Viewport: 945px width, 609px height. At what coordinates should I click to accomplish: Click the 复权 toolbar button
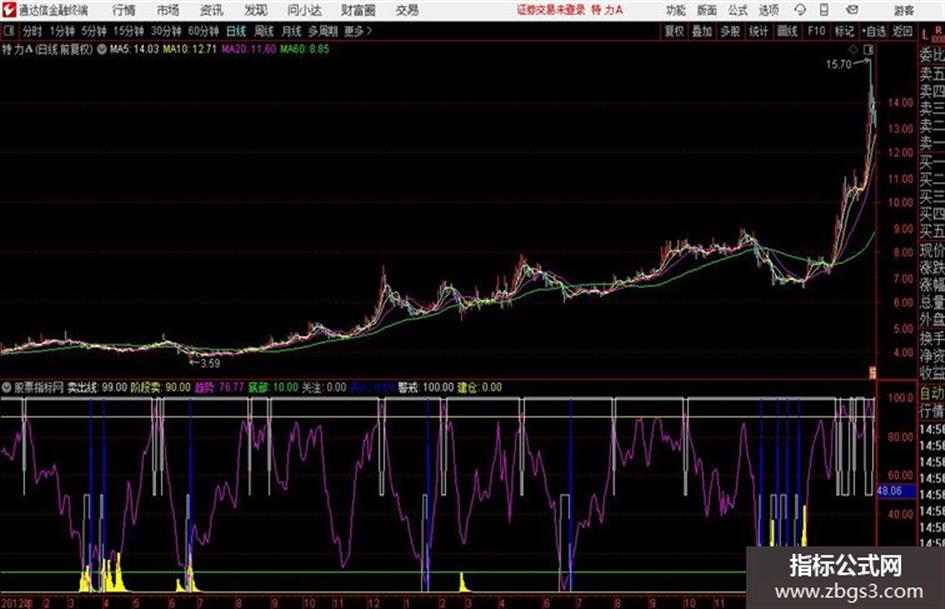tap(674, 31)
